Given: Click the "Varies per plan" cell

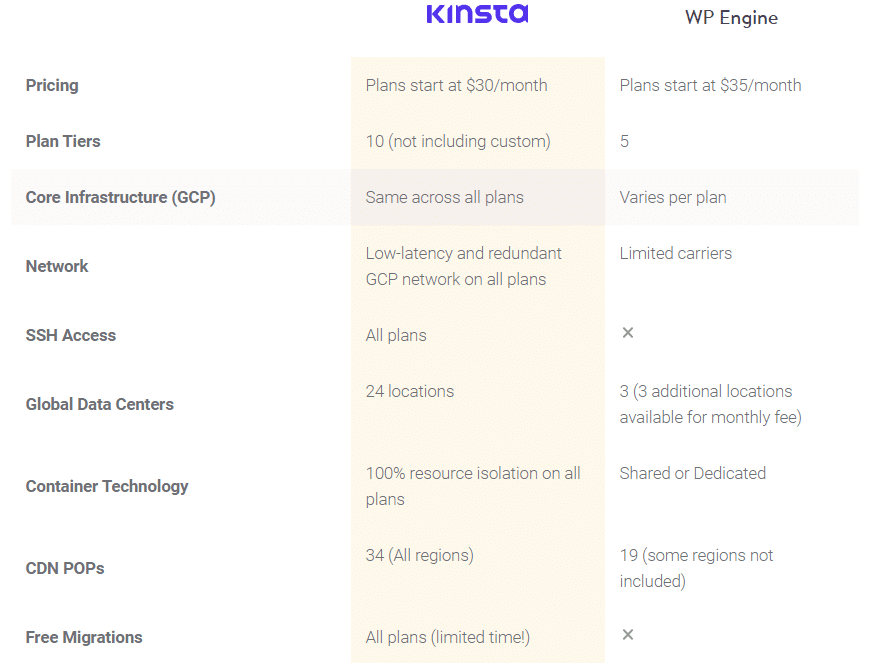Looking at the screenshot, I should pyautogui.click(x=673, y=197).
